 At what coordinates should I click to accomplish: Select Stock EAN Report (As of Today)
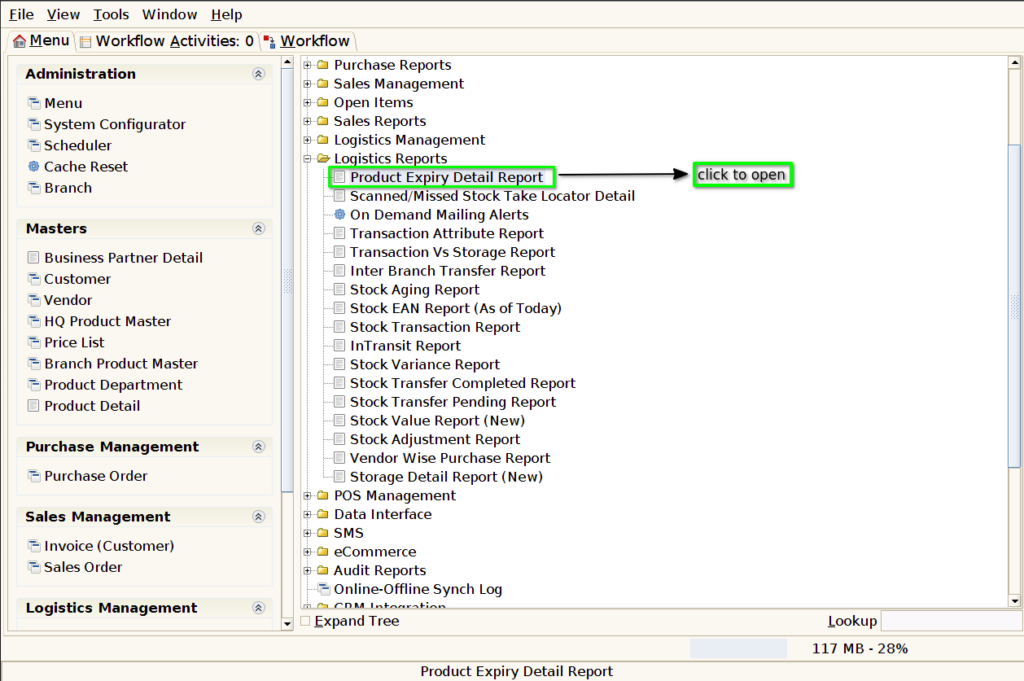click(x=455, y=308)
